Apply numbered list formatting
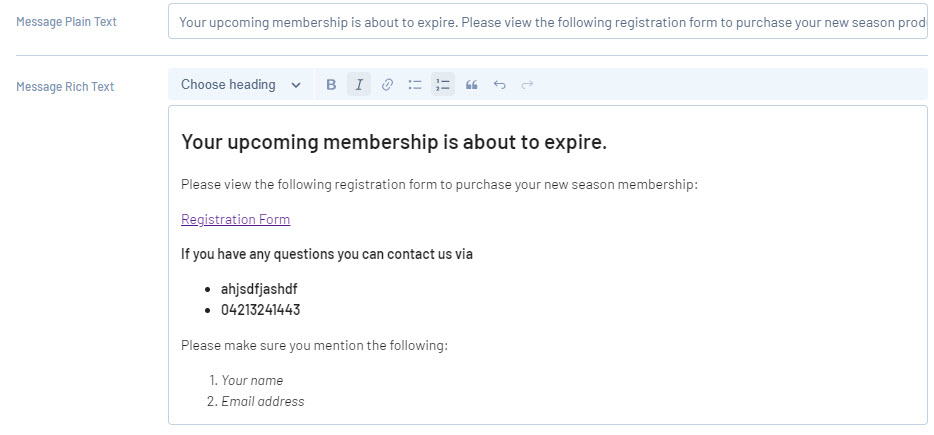Viewport: 934px width, 435px height. [443, 85]
